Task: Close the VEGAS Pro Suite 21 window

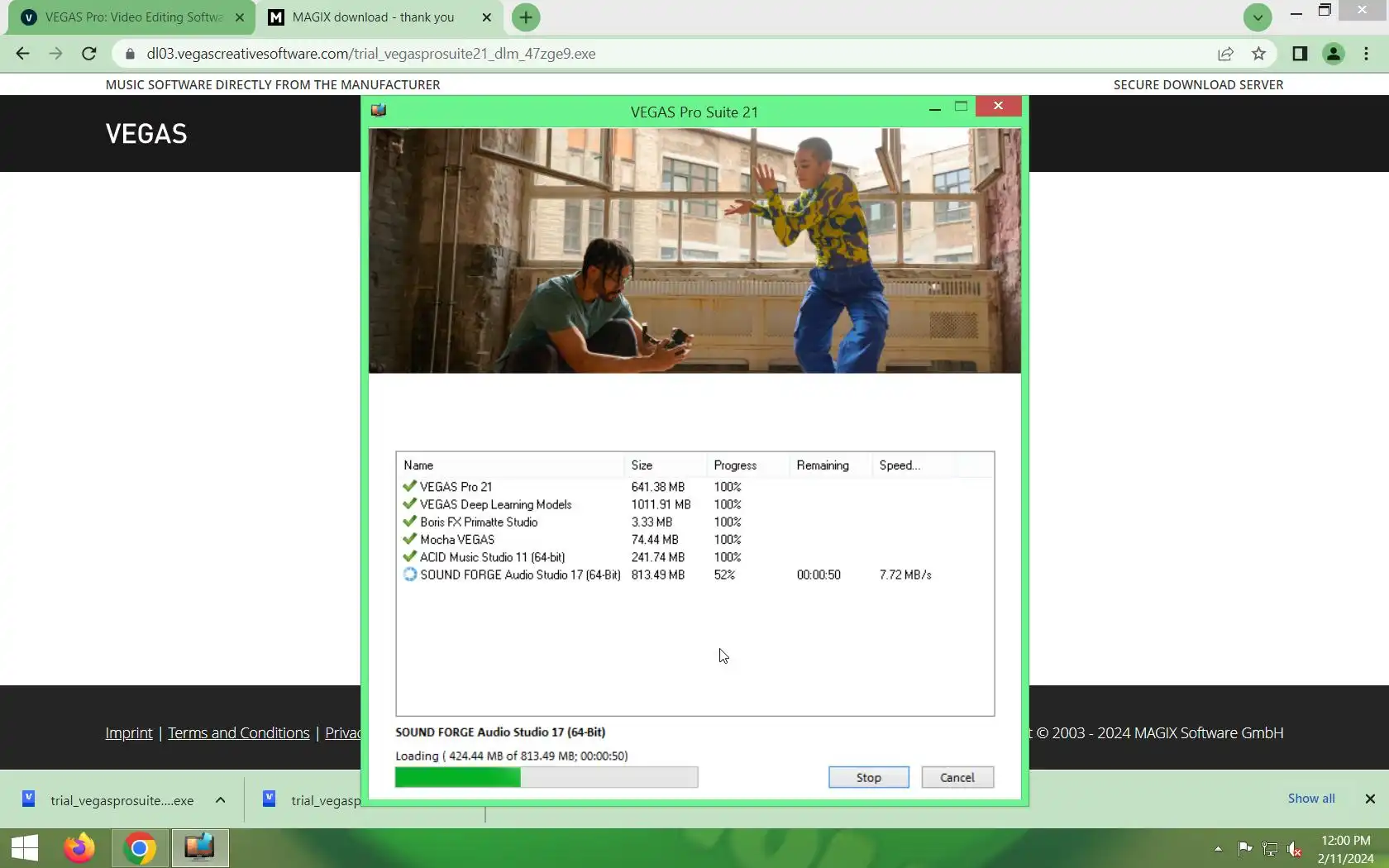Action: pyautogui.click(x=998, y=106)
